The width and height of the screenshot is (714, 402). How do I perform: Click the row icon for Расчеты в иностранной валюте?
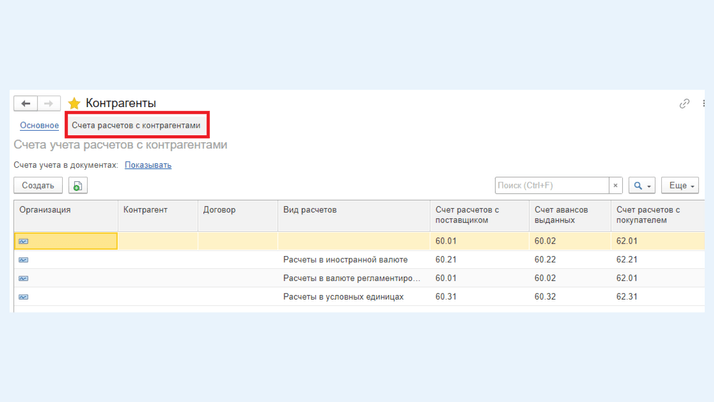pos(23,260)
